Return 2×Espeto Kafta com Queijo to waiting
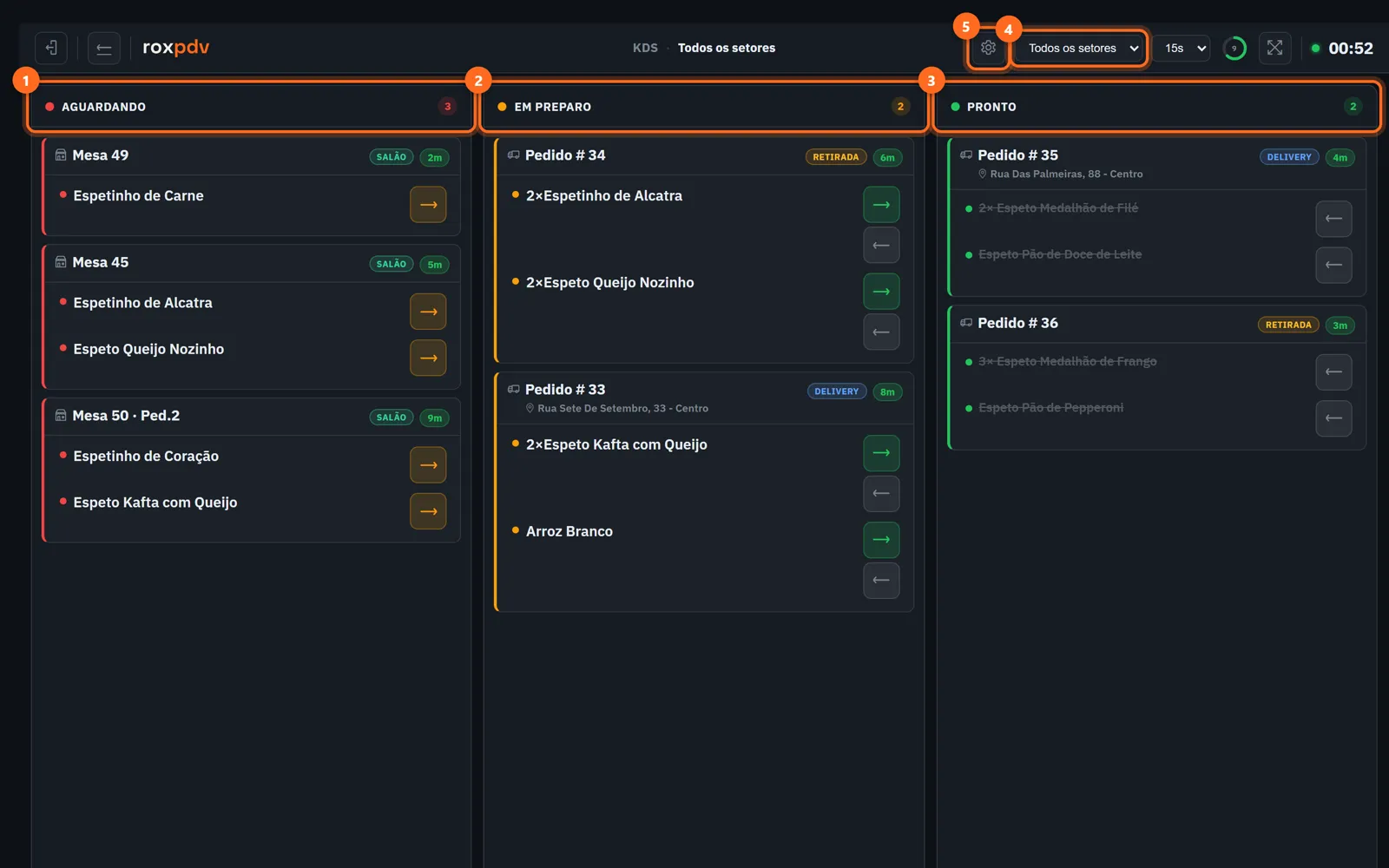This screenshot has width=1389, height=868. [881, 493]
